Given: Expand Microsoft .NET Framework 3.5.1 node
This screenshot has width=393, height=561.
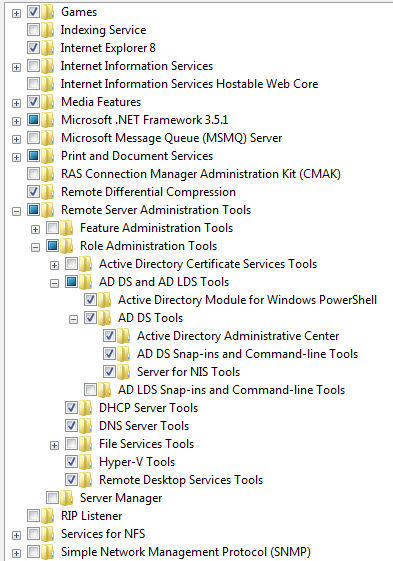Looking at the screenshot, I should (16, 121).
